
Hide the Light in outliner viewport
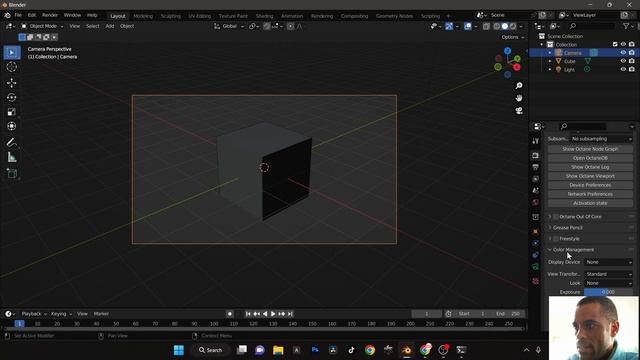click(x=623, y=69)
